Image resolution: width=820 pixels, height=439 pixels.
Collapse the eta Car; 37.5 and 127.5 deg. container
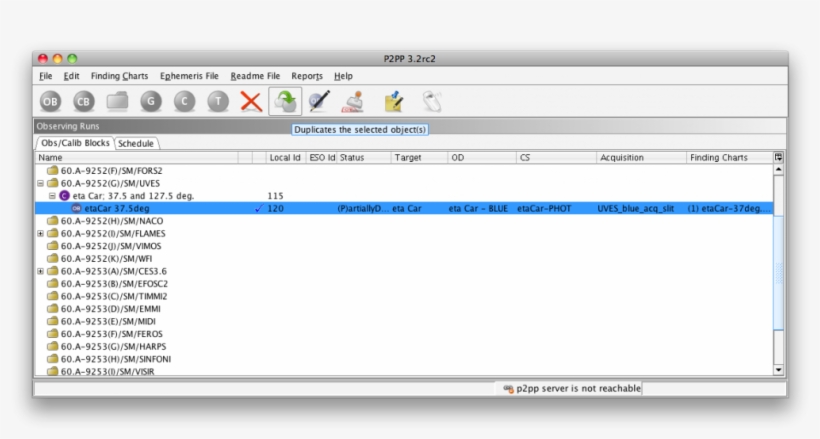(x=53, y=197)
